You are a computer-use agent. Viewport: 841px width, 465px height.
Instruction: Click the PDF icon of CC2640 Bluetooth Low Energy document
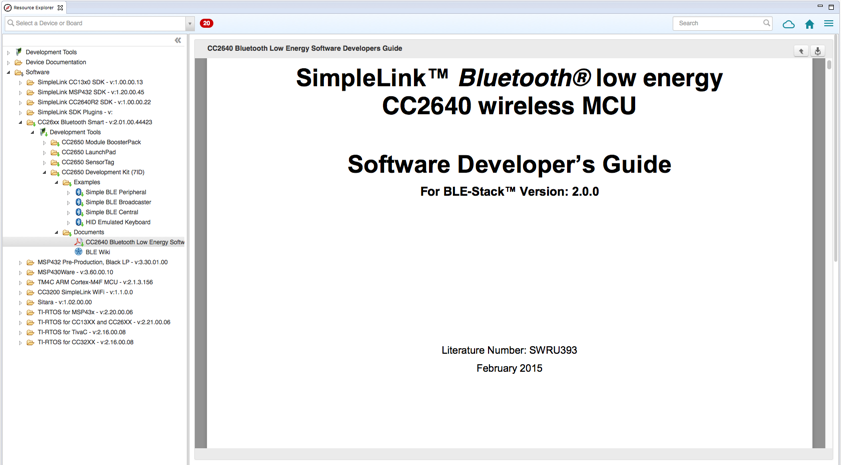pos(78,242)
